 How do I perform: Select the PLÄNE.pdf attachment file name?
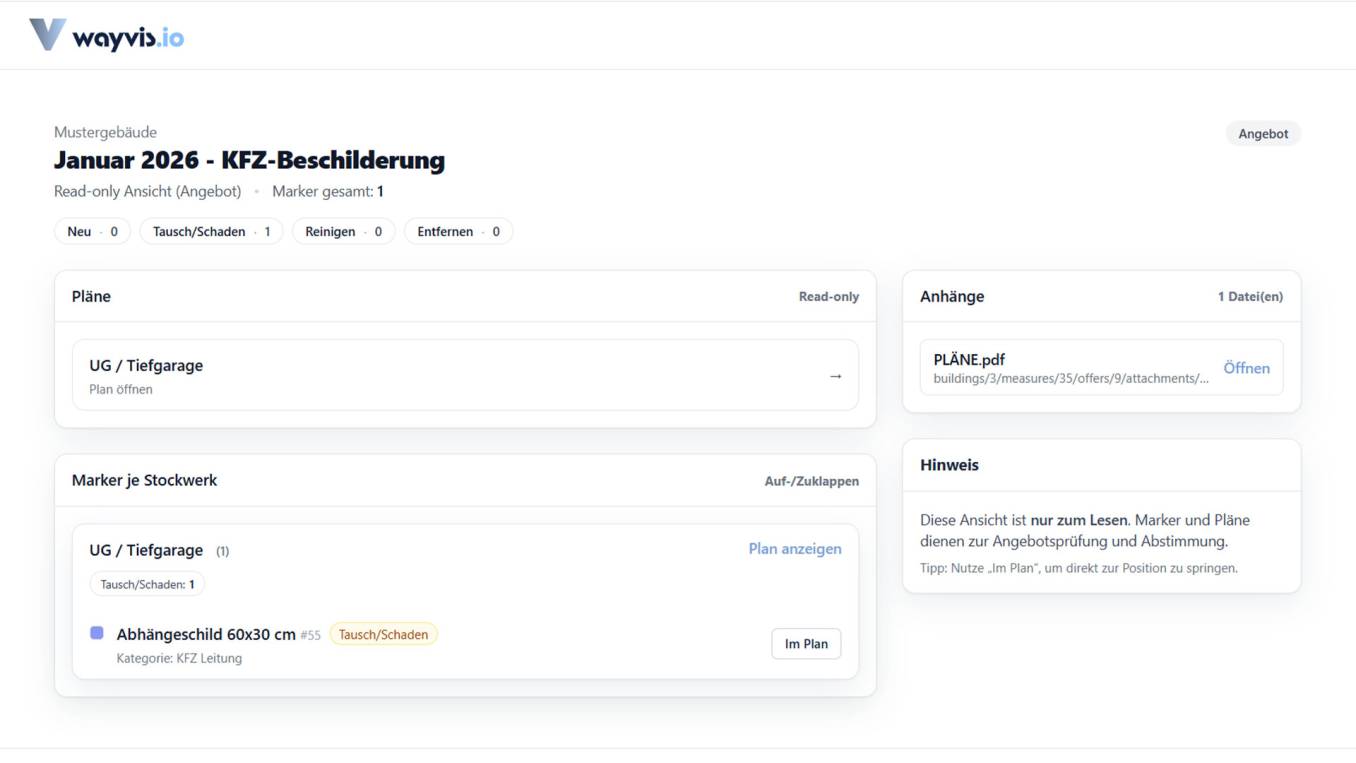969,360
